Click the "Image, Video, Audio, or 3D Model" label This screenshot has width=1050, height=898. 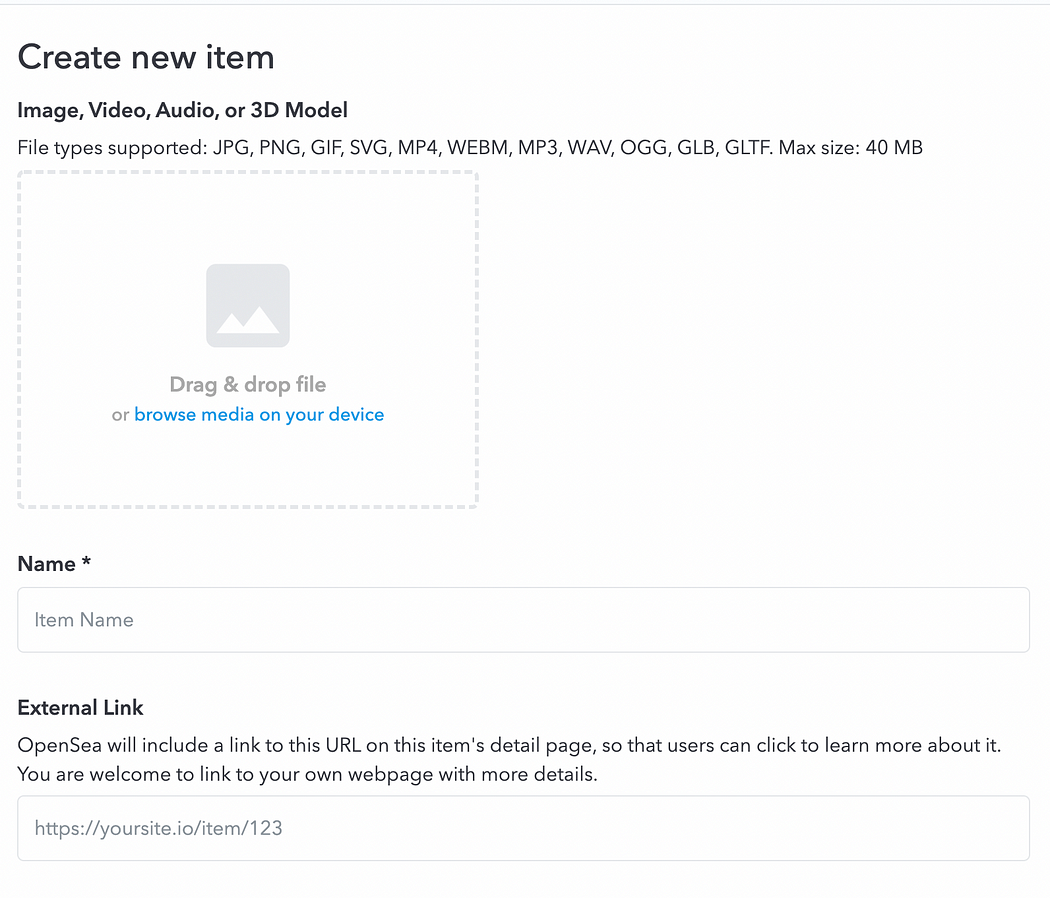[x=183, y=110]
